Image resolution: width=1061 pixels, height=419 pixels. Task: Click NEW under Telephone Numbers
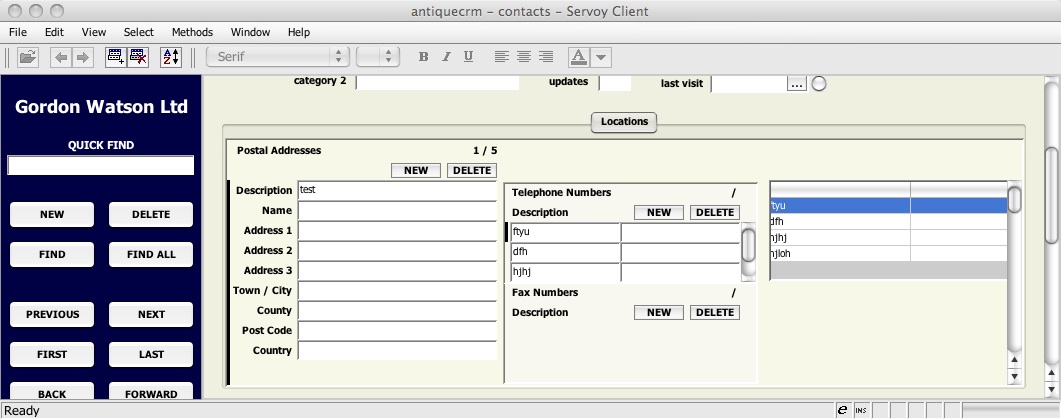[x=658, y=213]
